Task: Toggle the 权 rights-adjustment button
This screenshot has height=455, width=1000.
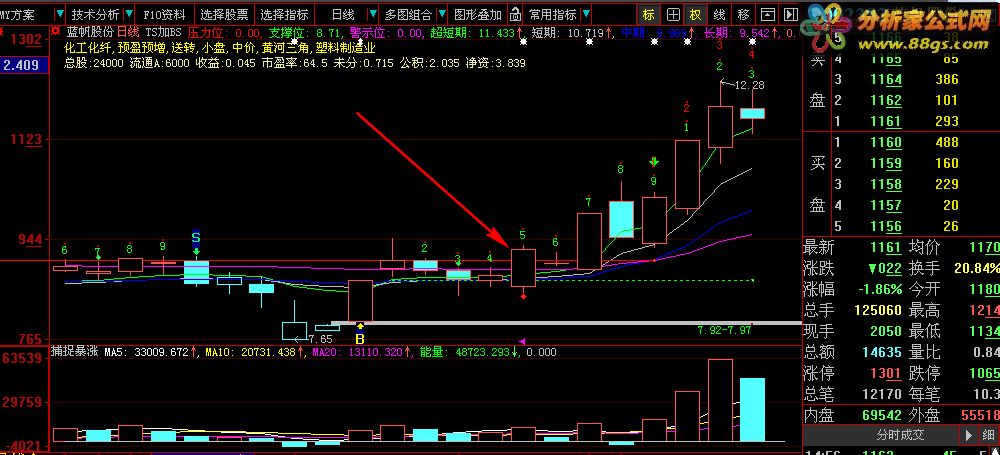Action: tap(696, 14)
